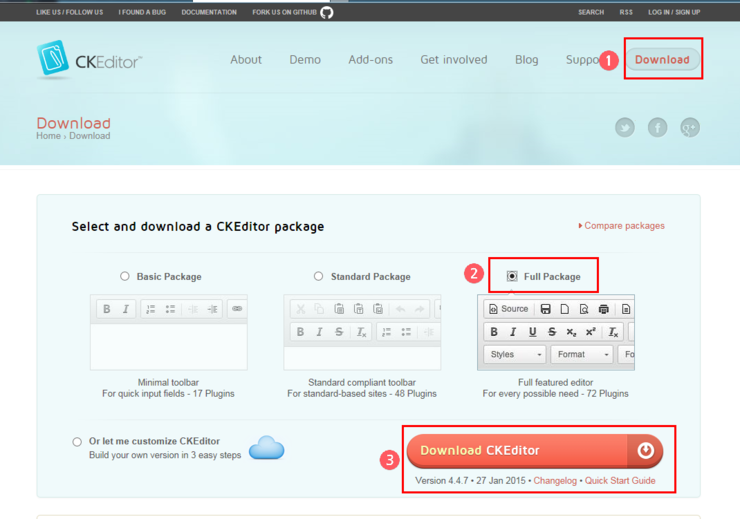Open the Google Plus social icon

tap(690, 127)
